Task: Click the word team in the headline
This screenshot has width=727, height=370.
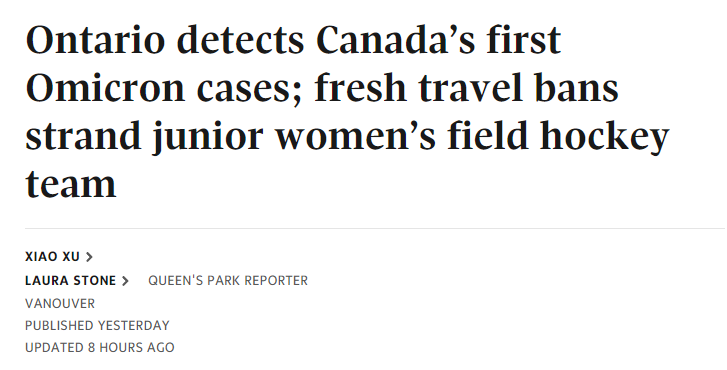Action: 70,184
